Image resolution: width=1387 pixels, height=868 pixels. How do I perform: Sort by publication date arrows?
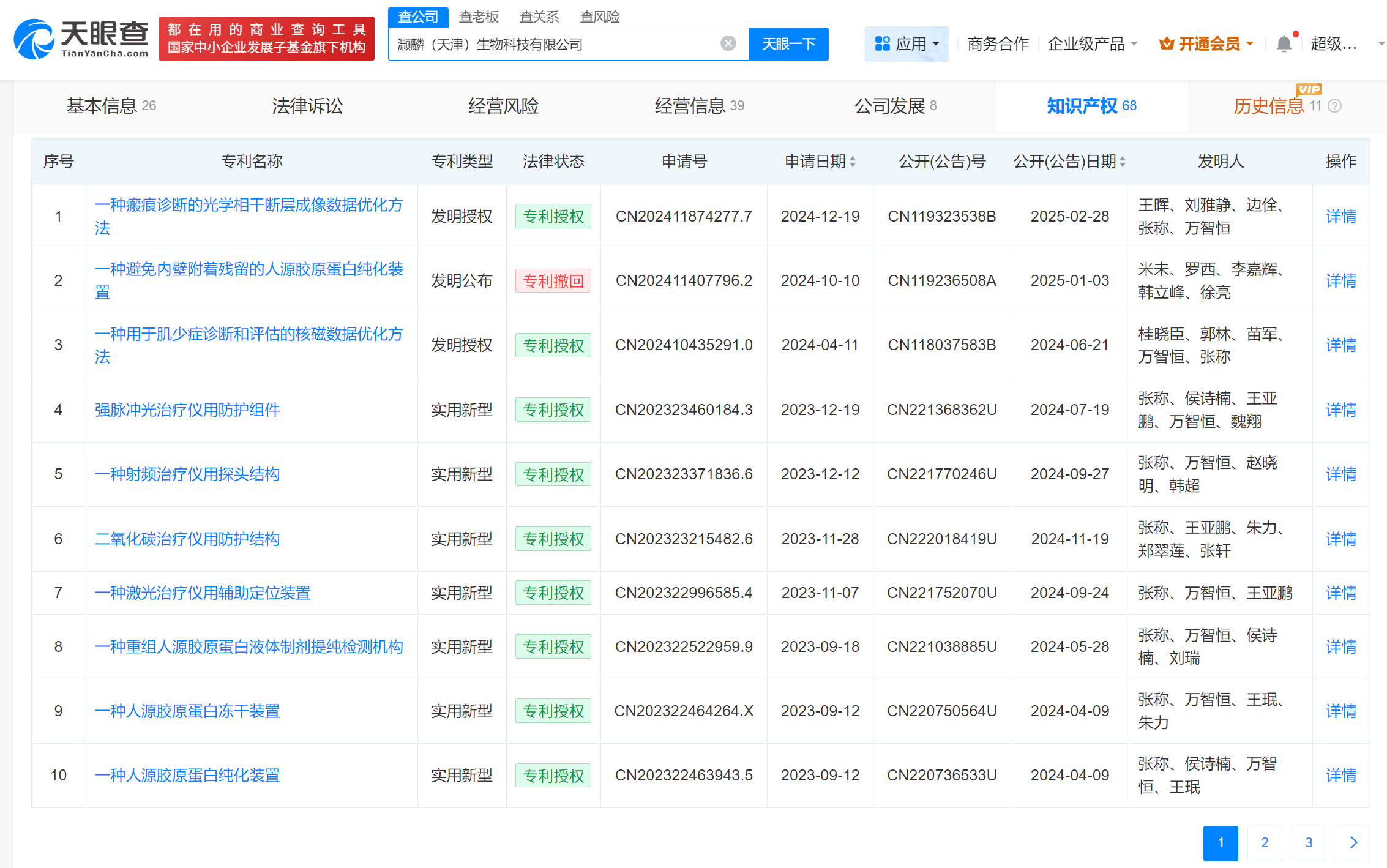[x=1122, y=162]
